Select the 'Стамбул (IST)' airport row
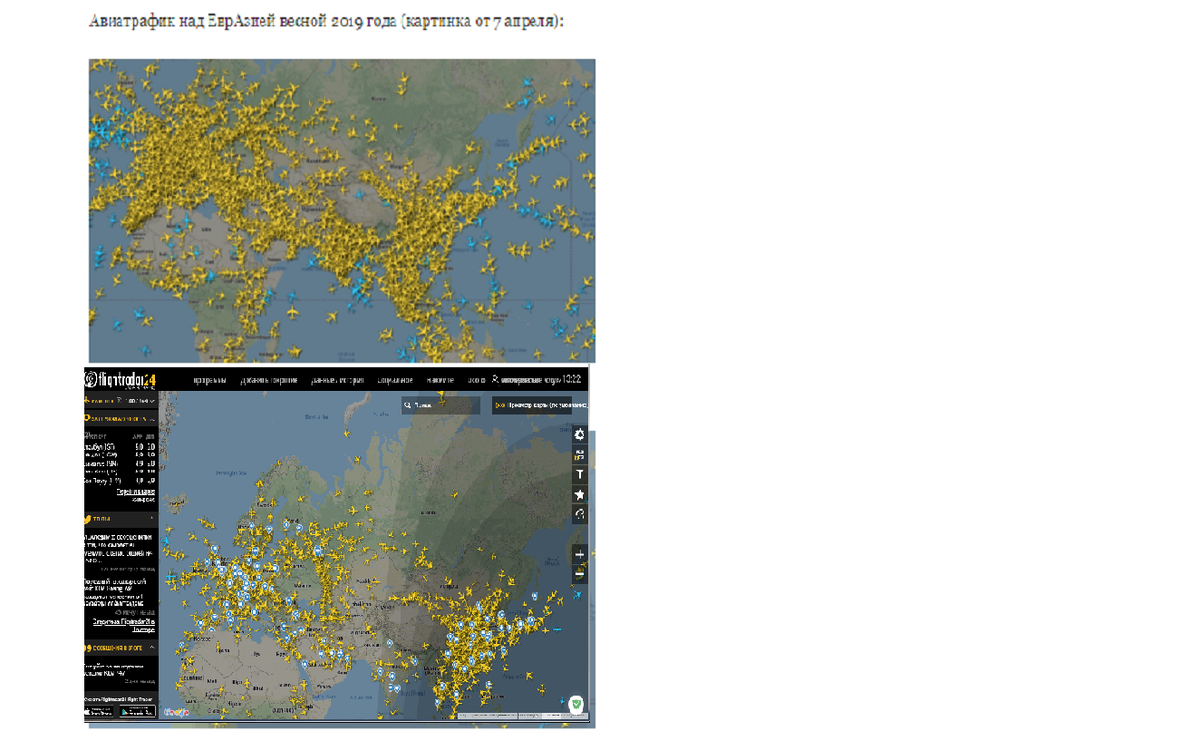1200x741 pixels. click(x=120, y=446)
